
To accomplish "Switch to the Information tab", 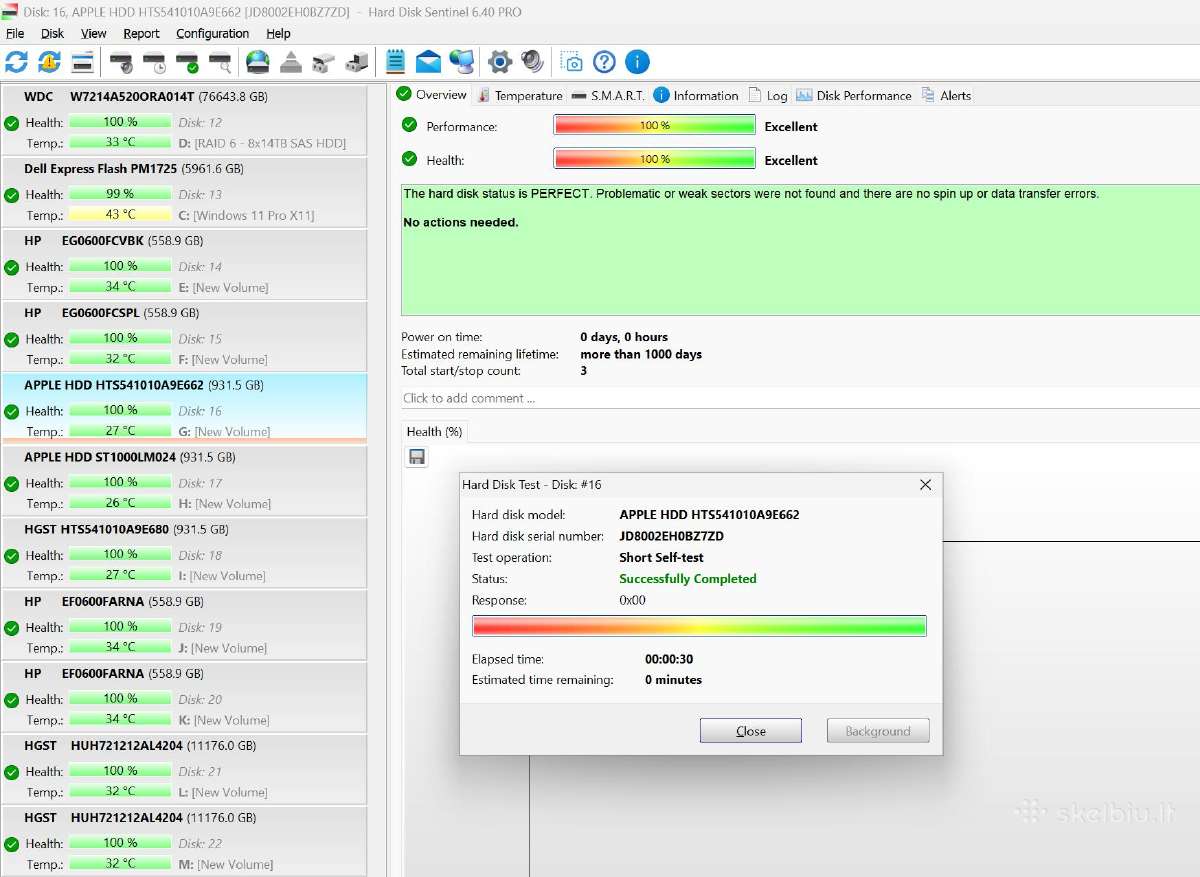I will coord(696,95).
